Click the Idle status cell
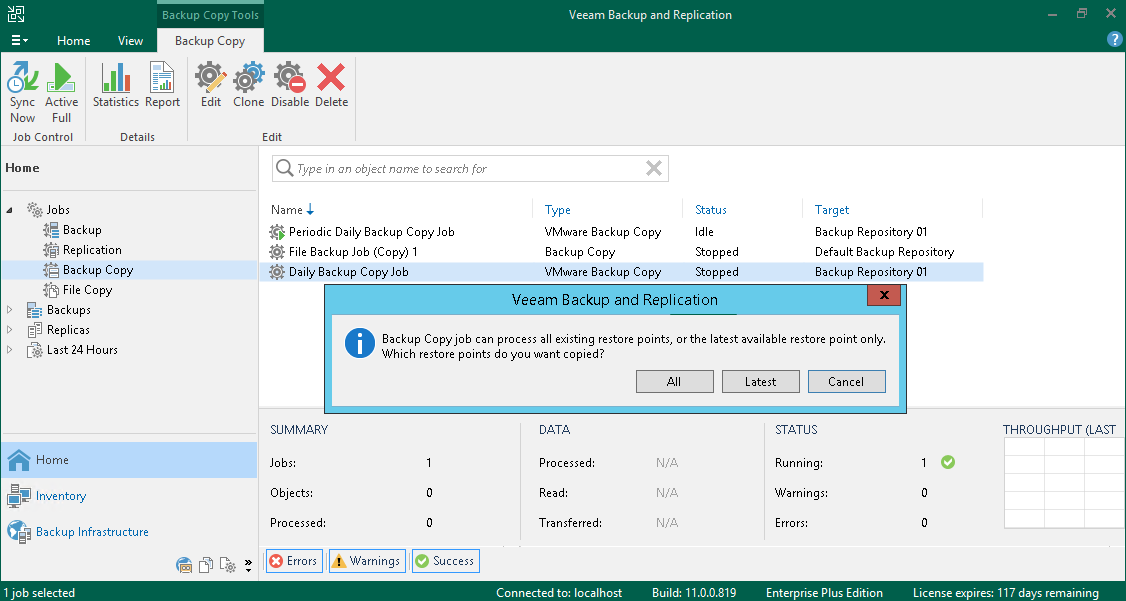Image resolution: width=1126 pixels, height=601 pixels. (x=704, y=232)
